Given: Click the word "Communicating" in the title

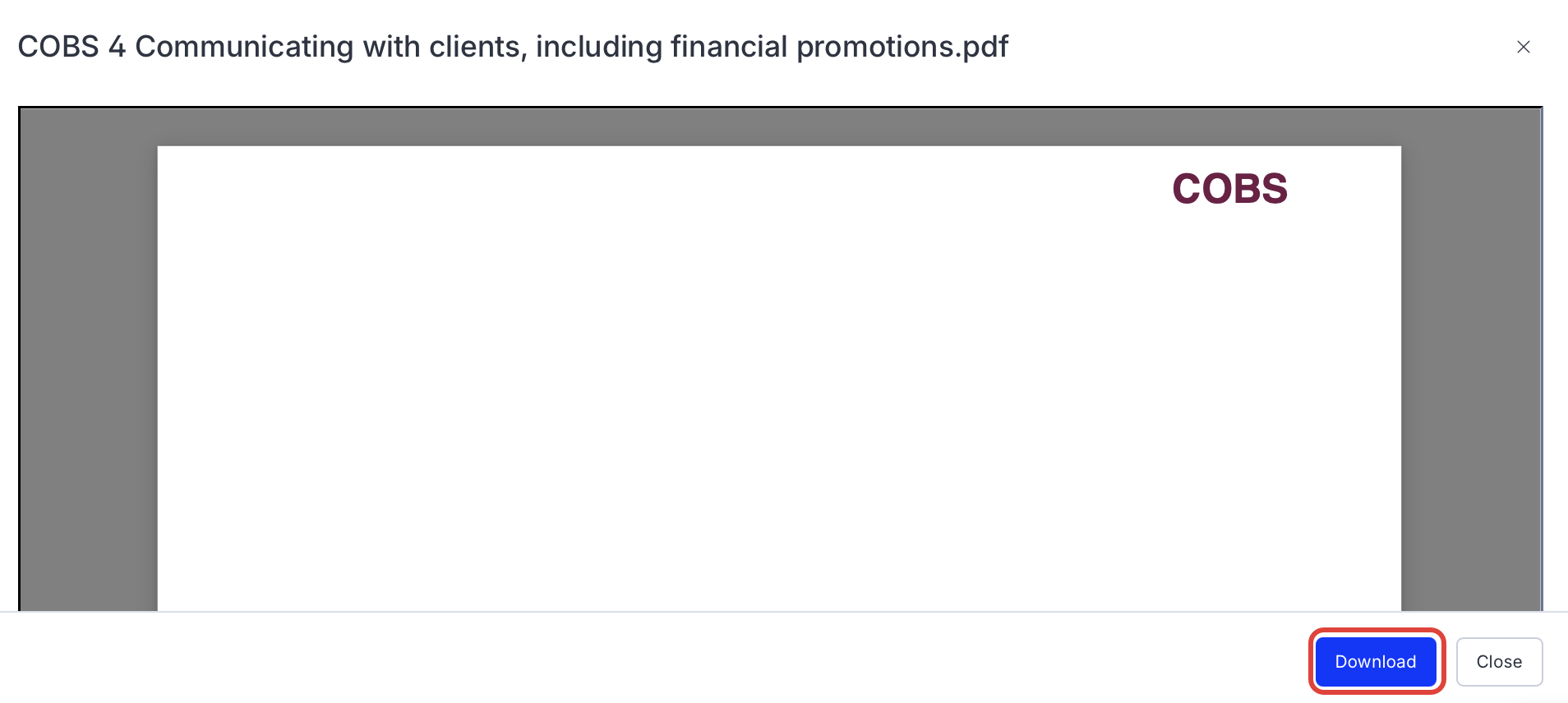Looking at the screenshot, I should 244,47.
